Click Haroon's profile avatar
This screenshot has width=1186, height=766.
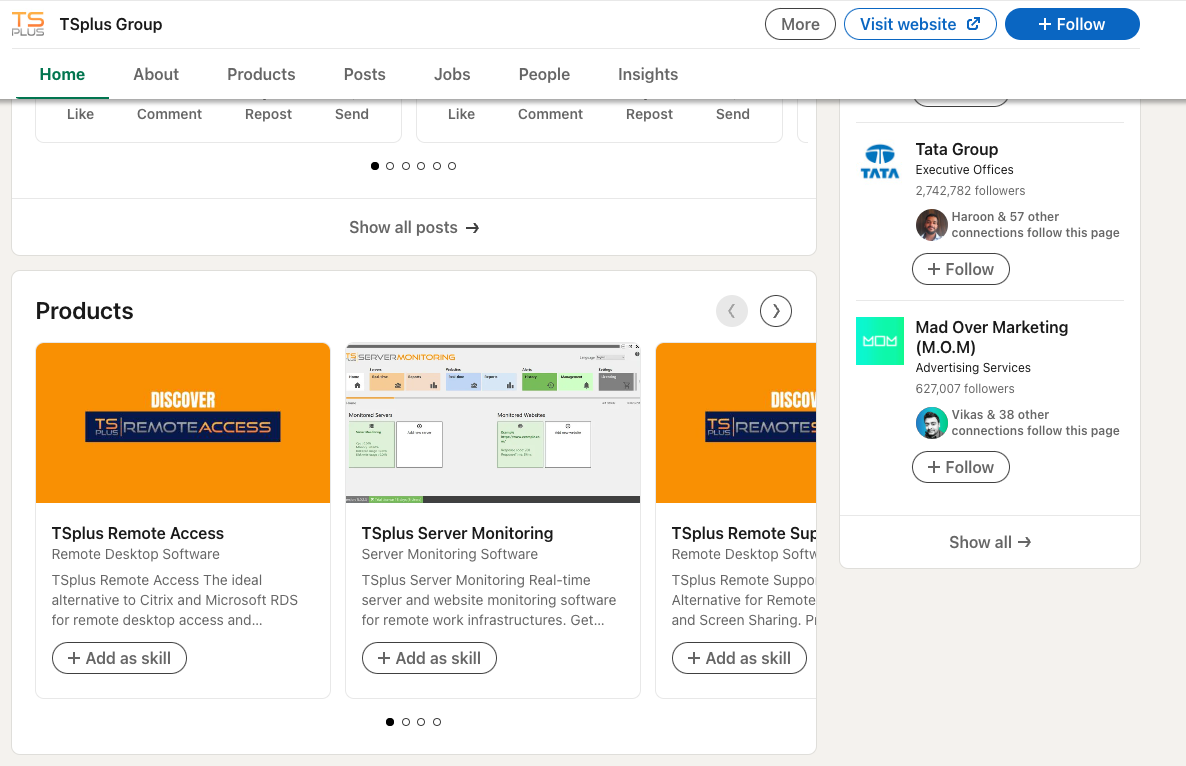pos(931,225)
